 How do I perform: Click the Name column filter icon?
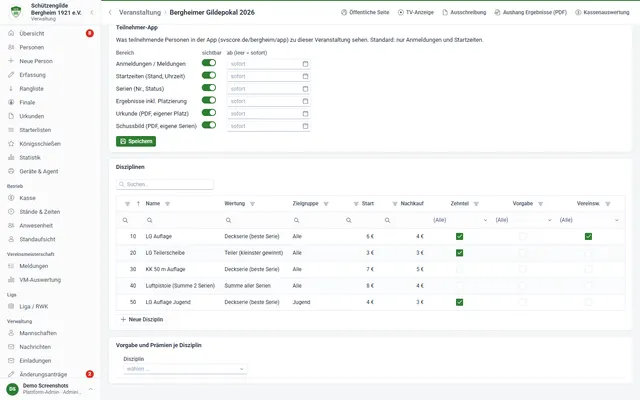(167, 204)
